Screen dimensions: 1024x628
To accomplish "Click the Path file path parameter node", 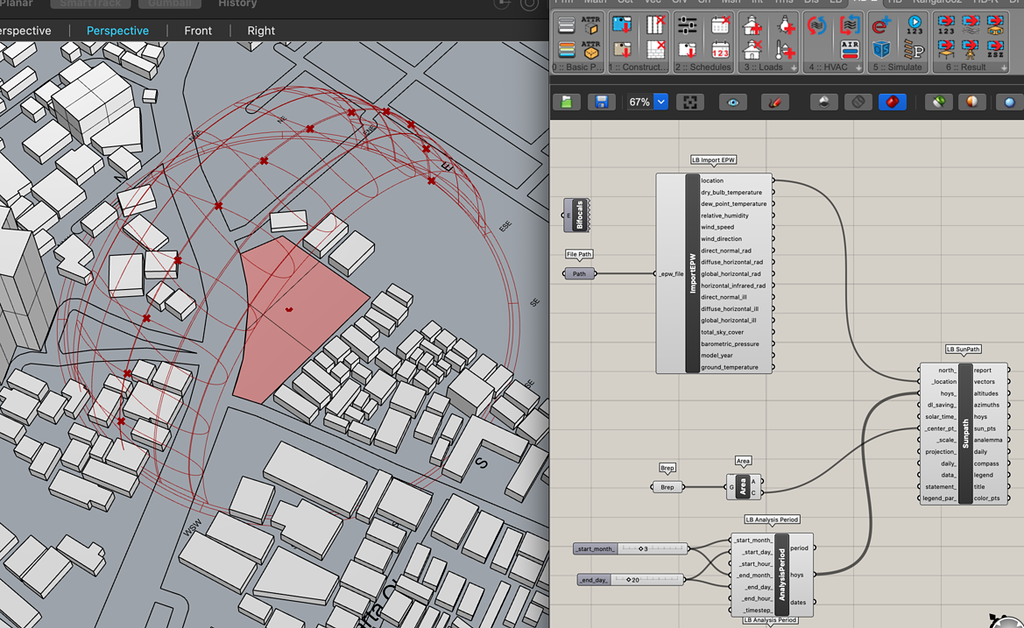I will coord(579,273).
